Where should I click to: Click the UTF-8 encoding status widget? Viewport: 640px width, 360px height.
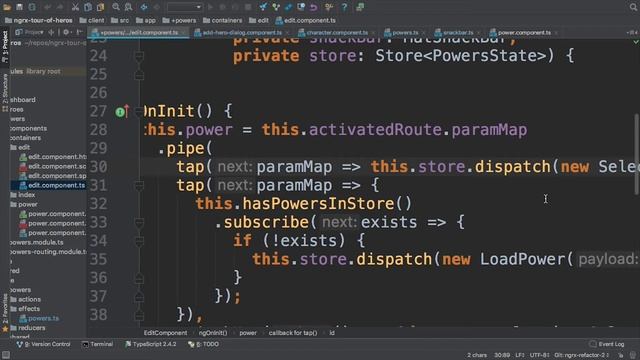(x=539, y=355)
